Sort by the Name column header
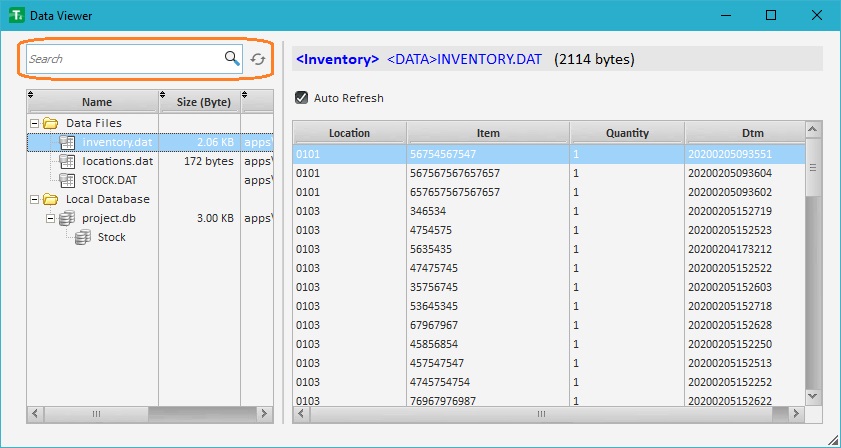Image resolution: width=841 pixels, height=448 pixels. tap(97, 102)
